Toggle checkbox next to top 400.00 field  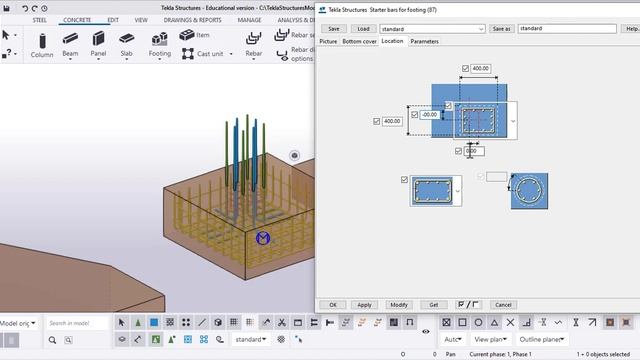point(465,69)
